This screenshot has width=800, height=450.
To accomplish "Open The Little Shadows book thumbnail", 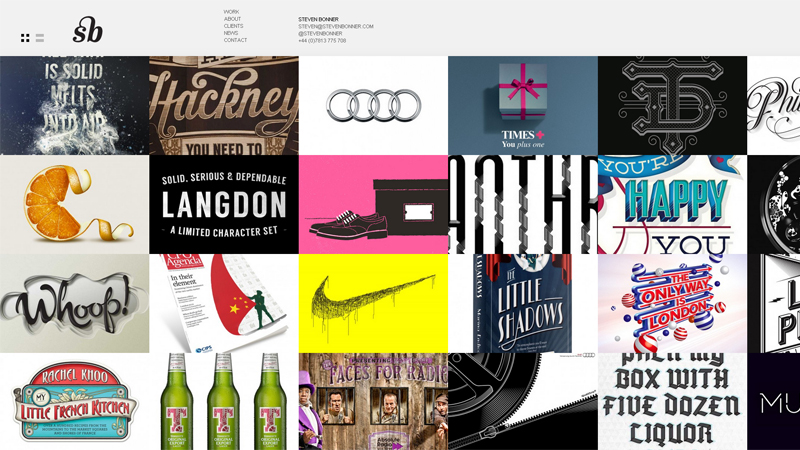I will (523, 304).
